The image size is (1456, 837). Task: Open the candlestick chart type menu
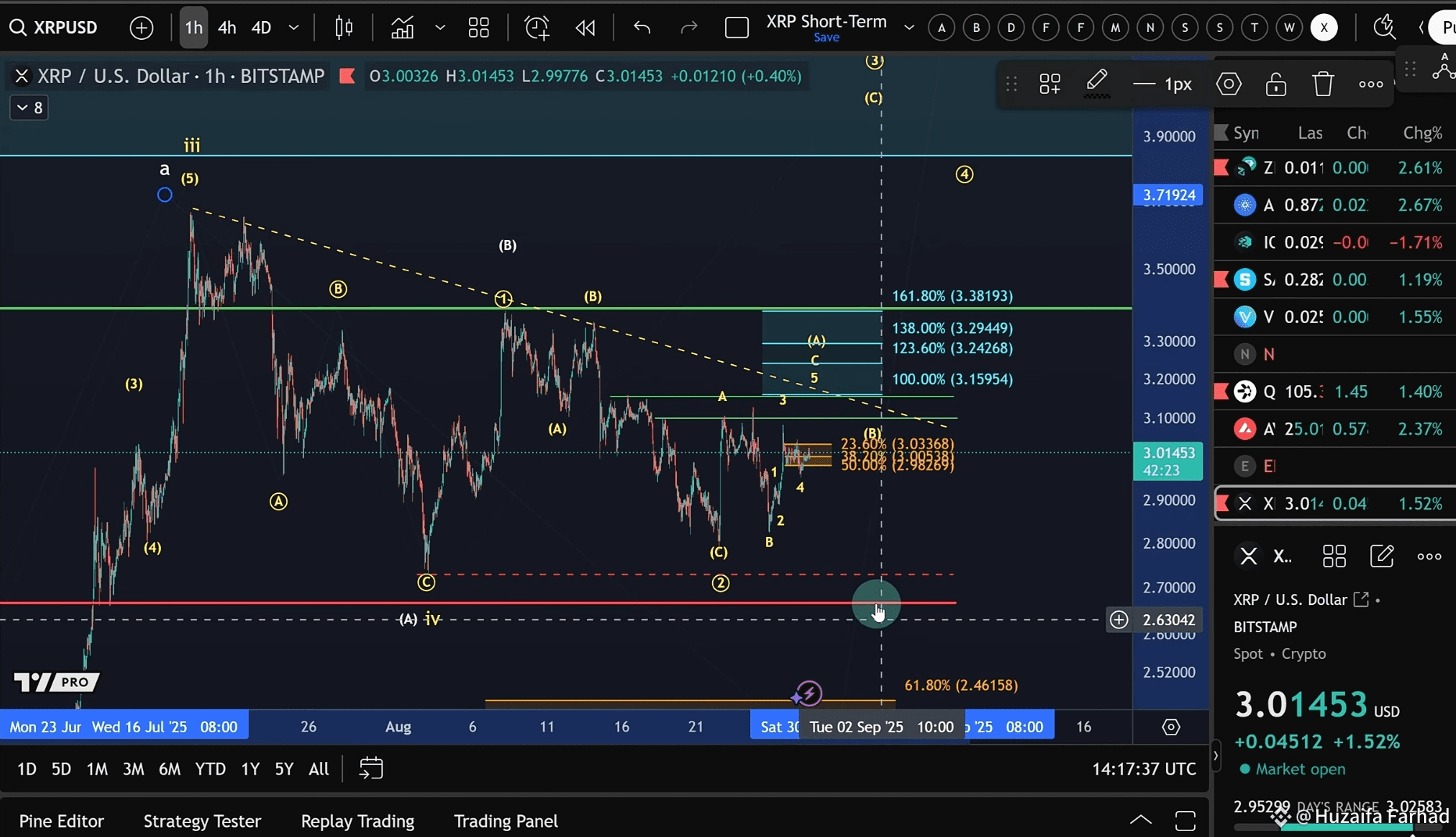coord(344,28)
